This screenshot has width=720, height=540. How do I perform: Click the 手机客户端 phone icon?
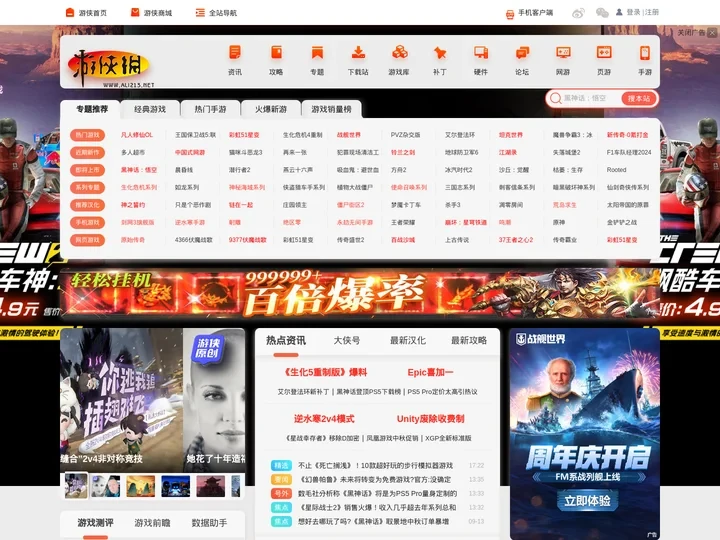pyautogui.click(x=510, y=14)
